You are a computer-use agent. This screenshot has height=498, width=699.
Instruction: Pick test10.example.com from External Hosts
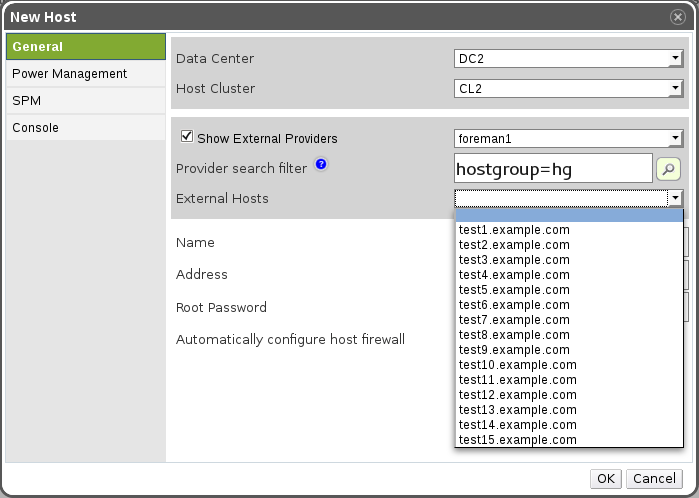(x=517, y=365)
